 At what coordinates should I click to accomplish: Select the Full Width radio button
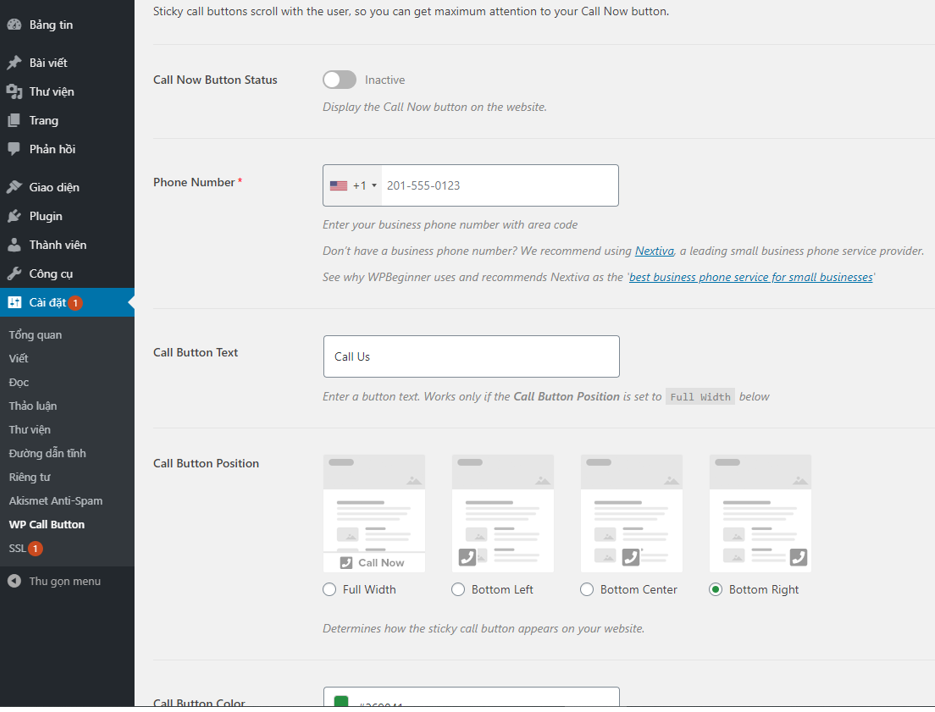tap(329, 590)
